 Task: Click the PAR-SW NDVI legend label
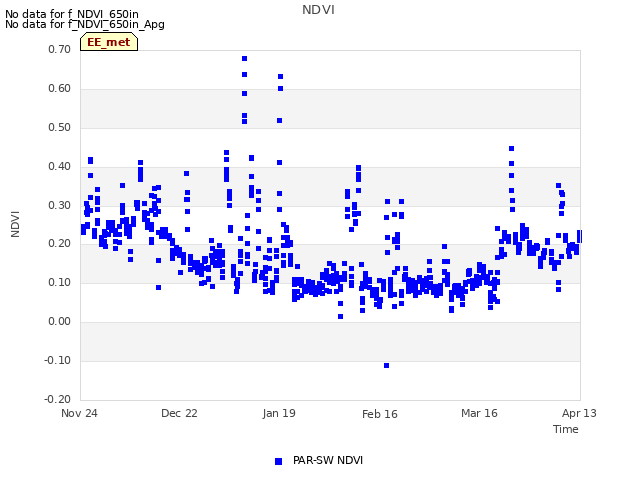click(328, 460)
